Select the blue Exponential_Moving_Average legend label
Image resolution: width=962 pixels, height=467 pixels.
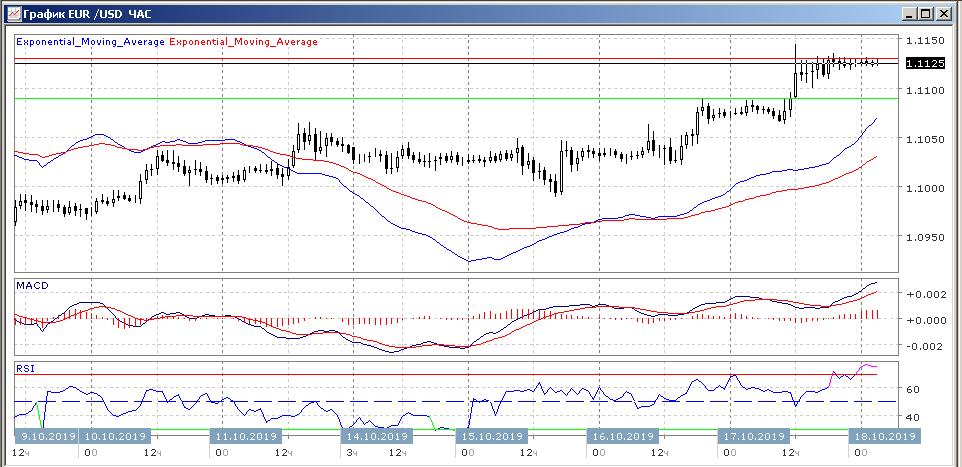point(91,42)
